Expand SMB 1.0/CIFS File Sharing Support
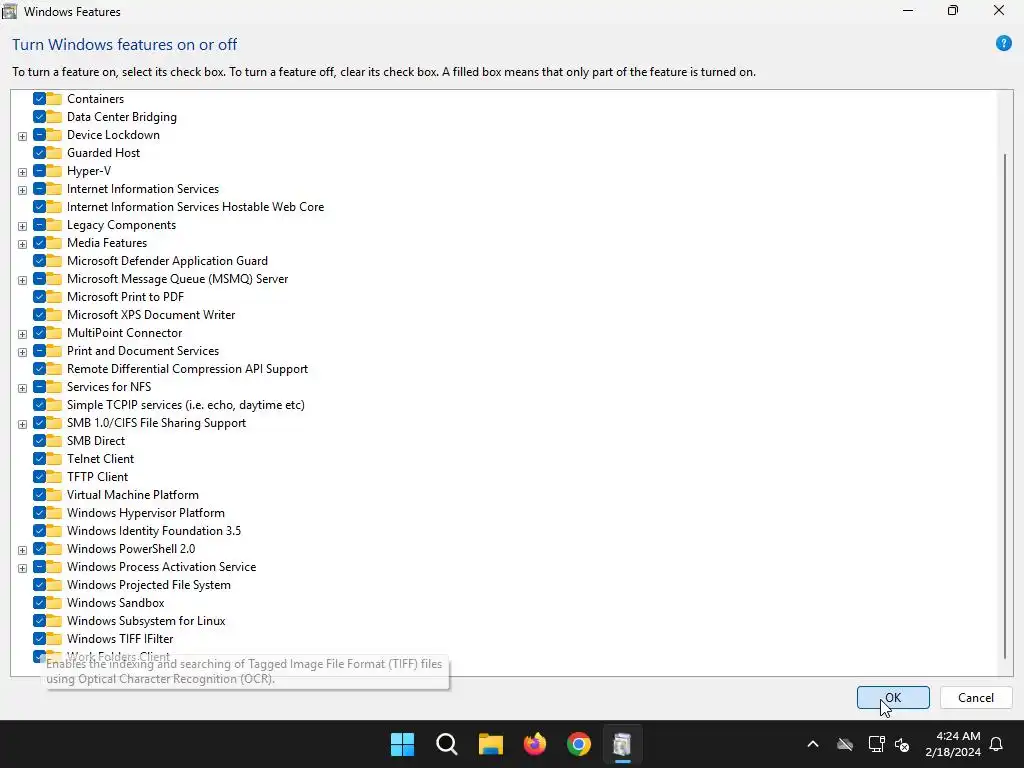This screenshot has height=768, width=1024. (x=22, y=424)
